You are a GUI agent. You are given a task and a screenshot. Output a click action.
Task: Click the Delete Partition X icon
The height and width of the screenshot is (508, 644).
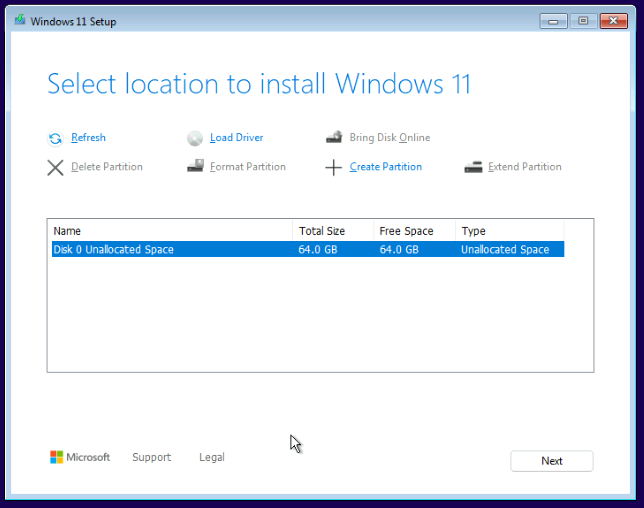pyautogui.click(x=55, y=168)
